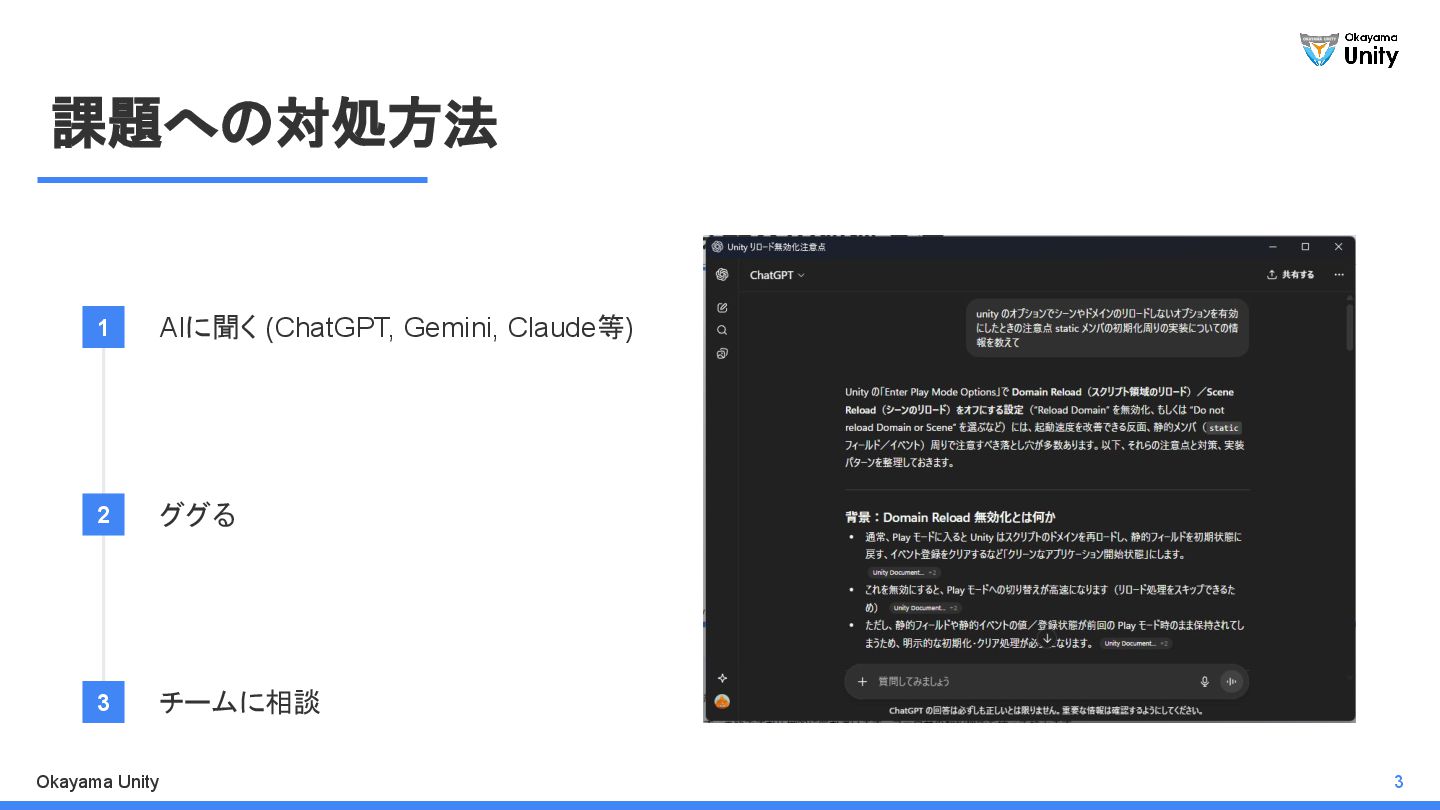1440x810 pixels.
Task: Open the third Unity Document citation chip
Action: click(1136, 644)
